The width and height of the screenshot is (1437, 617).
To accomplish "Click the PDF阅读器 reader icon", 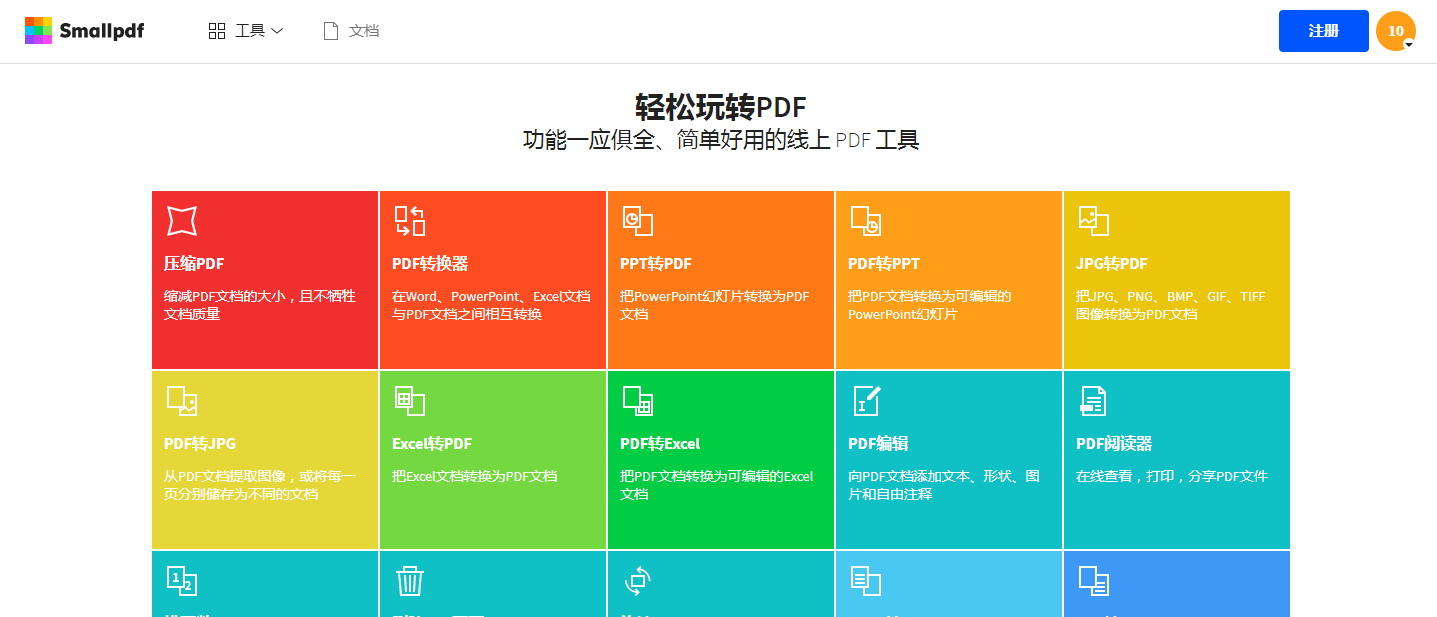I will click(x=1093, y=401).
